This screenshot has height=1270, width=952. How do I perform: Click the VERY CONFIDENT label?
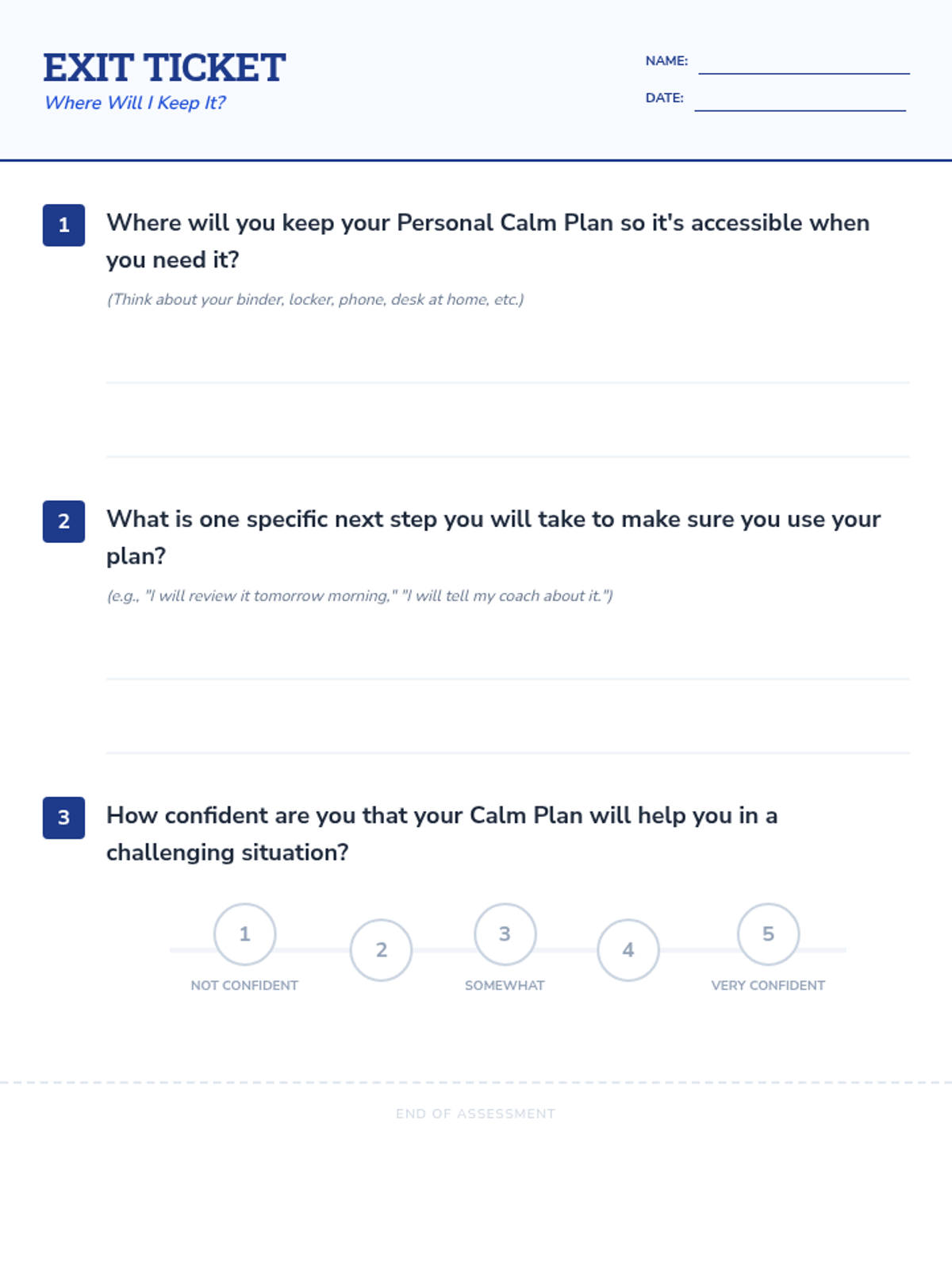[768, 985]
